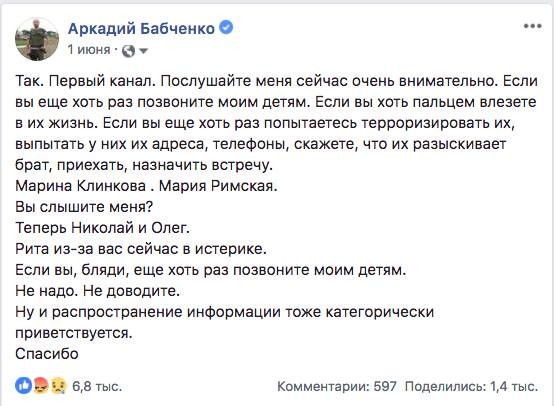Viewport: 554px width, 406px height.
Task: Click the author name Аркадий Бабченко
Action: click(141, 28)
